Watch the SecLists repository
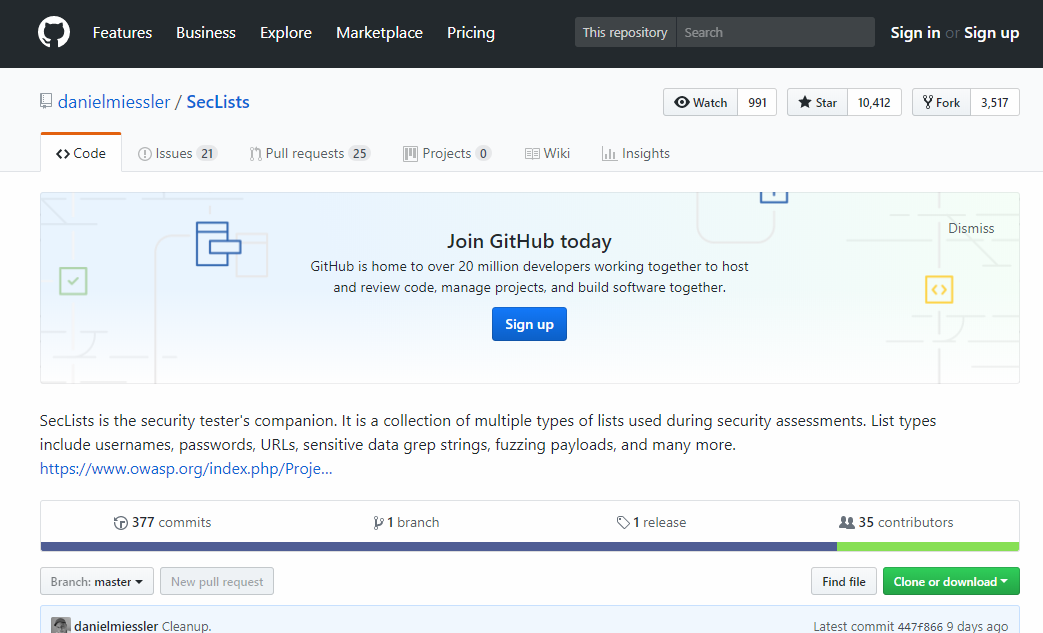The width and height of the screenshot is (1043, 633). (700, 102)
